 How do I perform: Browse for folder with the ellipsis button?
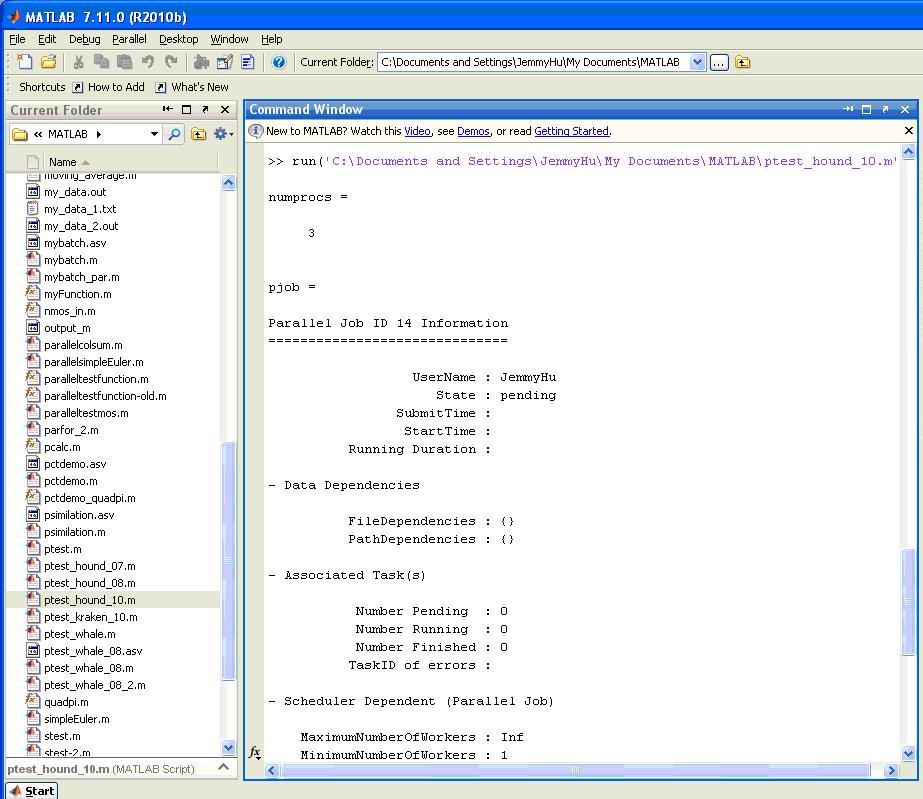coord(719,62)
